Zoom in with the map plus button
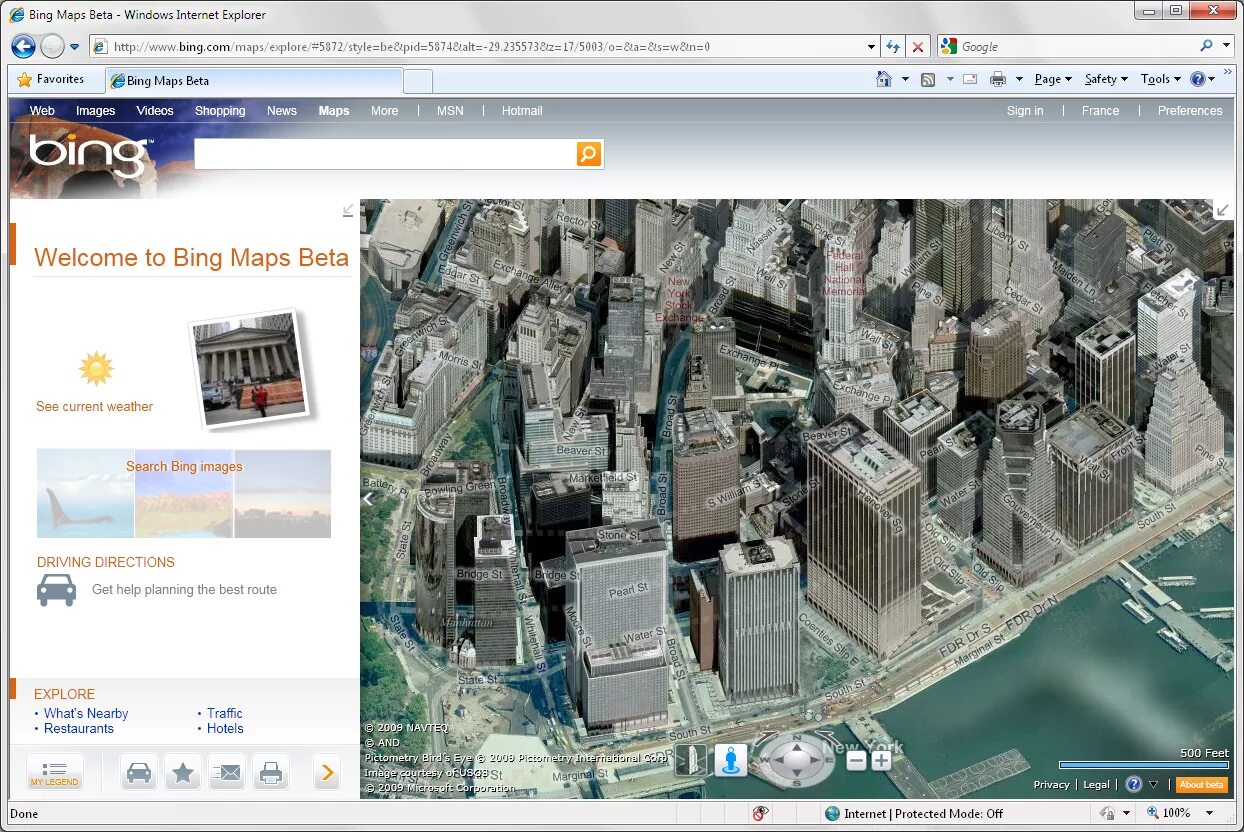1244x832 pixels. (881, 761)
